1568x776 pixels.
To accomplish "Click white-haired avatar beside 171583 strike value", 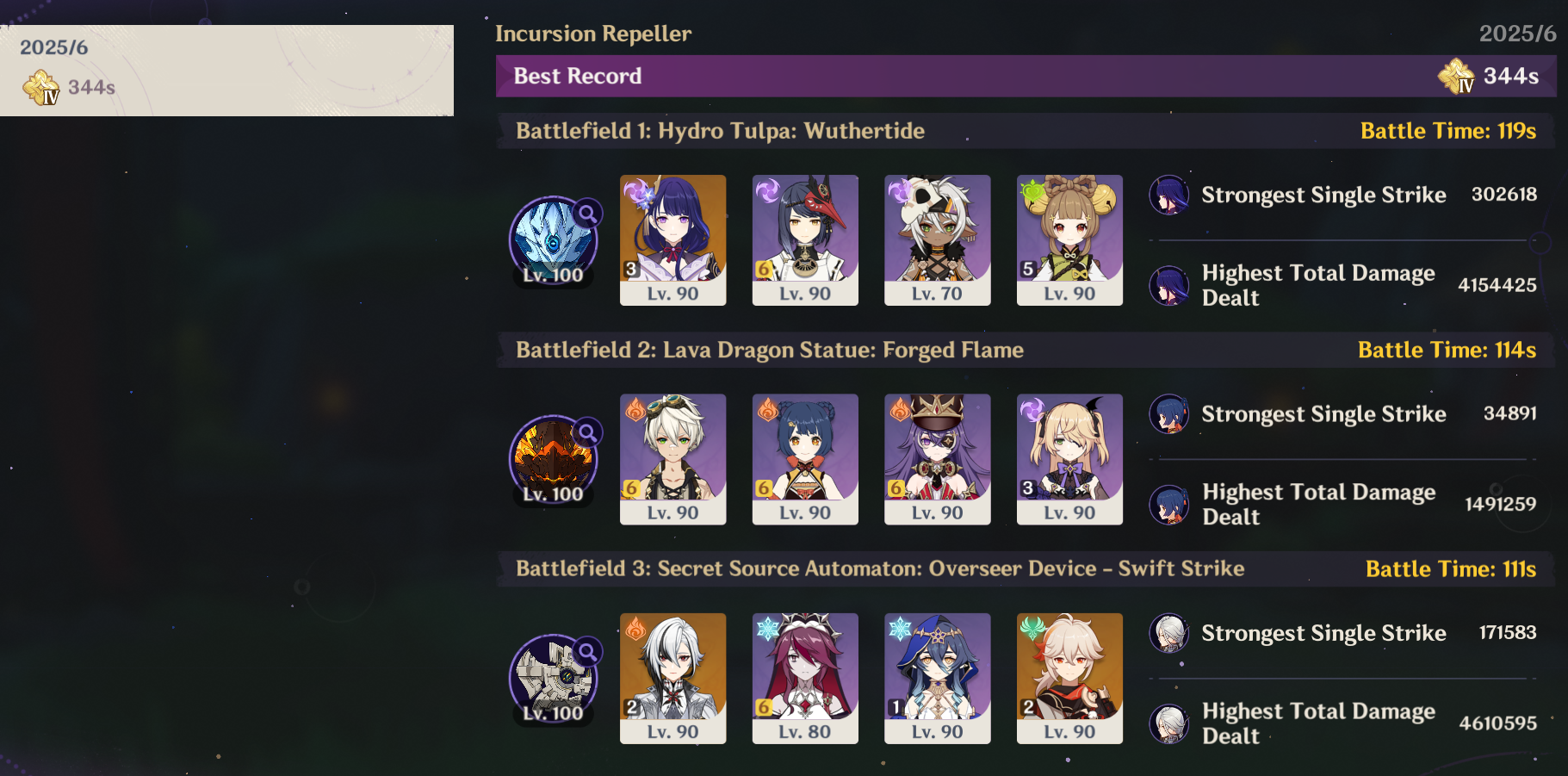I will 1169,633.
